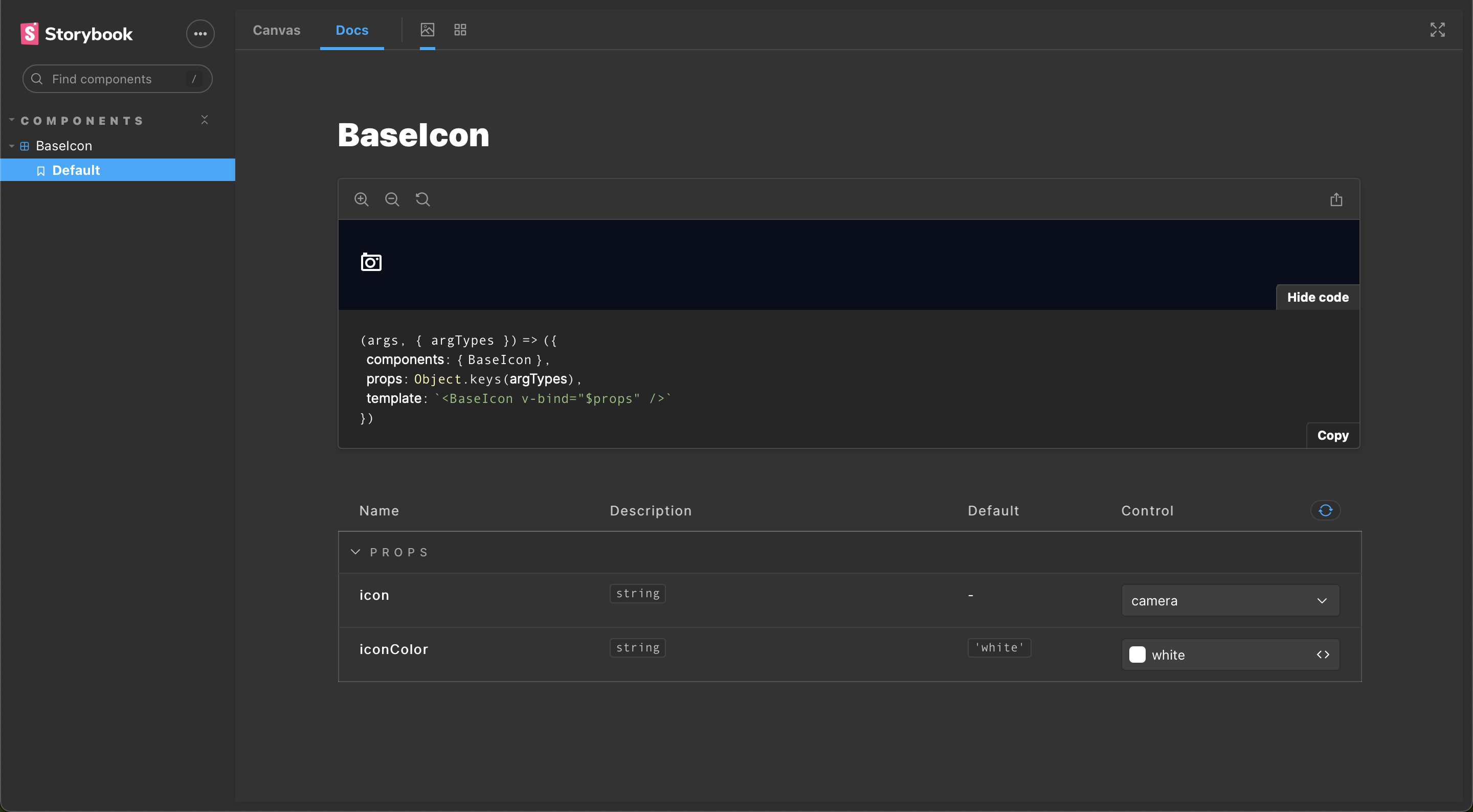
Task: Enter fullscreen mode for the preview
Action: (x=1438, y=30)
